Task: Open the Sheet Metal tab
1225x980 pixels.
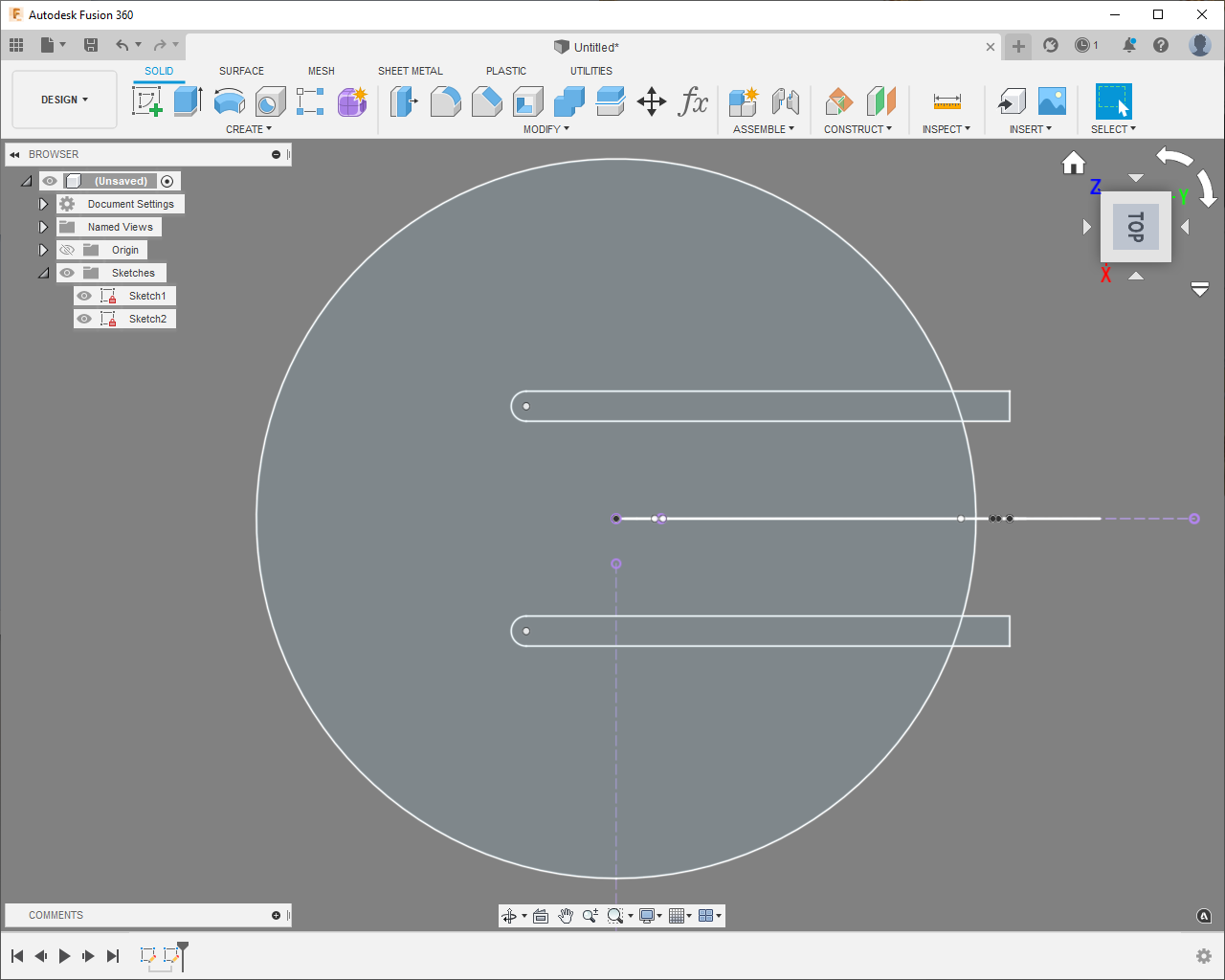Action: tap(410, 71)
